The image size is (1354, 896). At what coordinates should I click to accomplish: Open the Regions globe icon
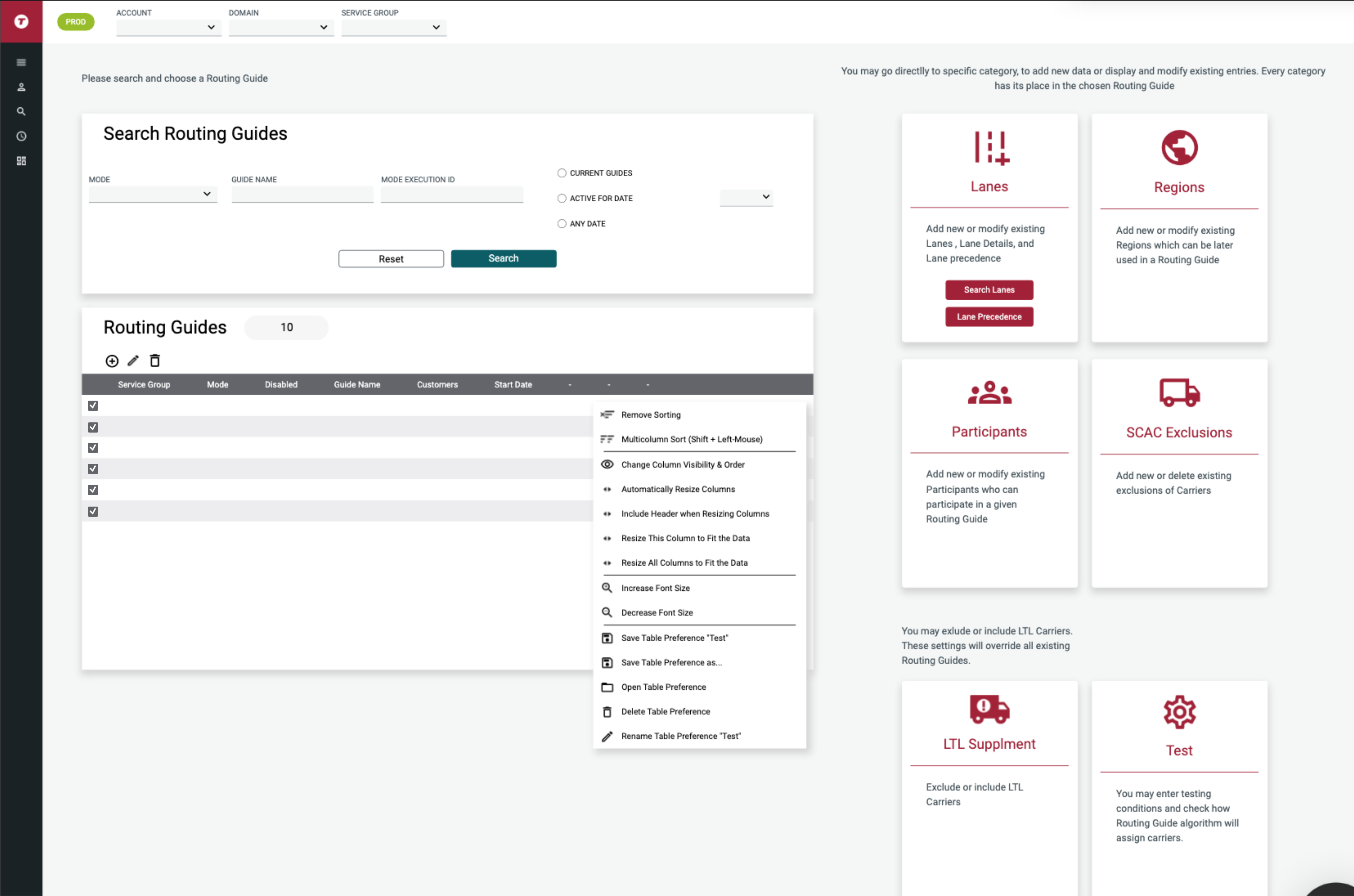pyautogui.click(x=1179, y=147)
